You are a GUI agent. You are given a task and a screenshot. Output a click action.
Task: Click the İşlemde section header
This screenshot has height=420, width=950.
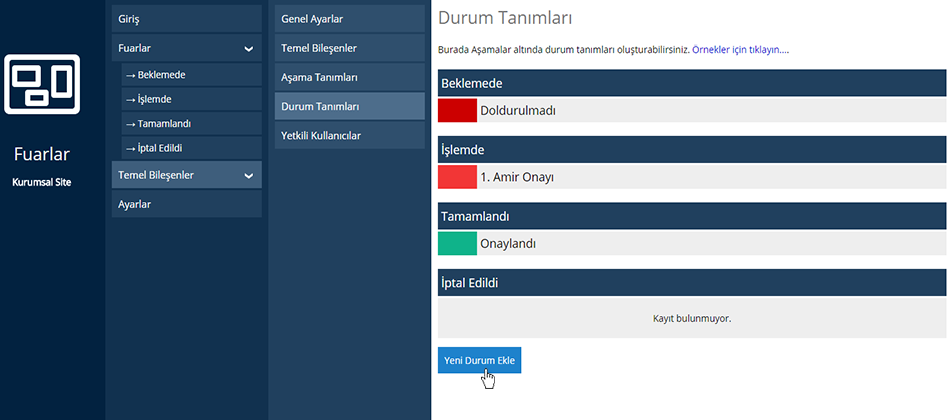pyautogui.click(x=692, y=150)
